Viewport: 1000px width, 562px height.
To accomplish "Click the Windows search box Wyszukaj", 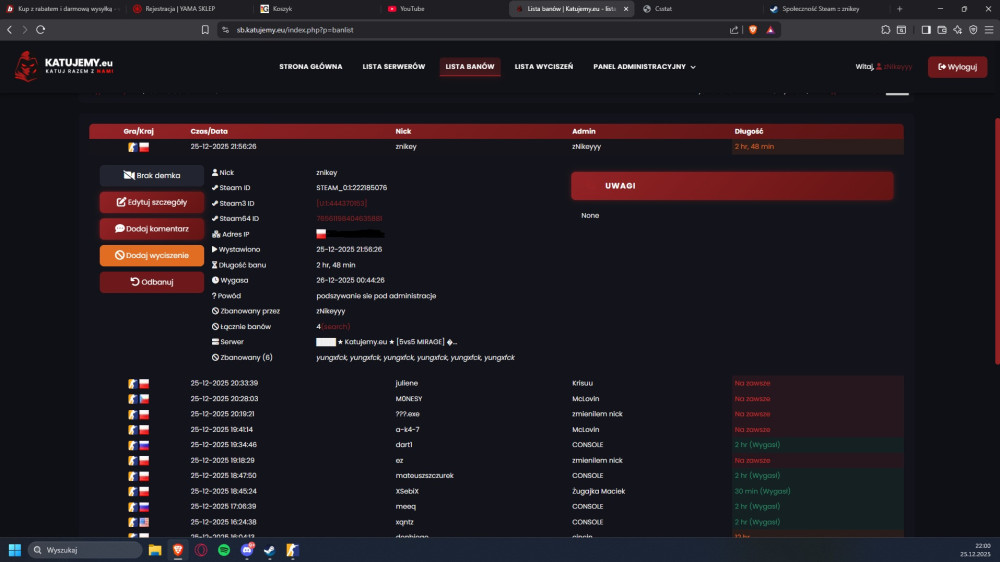I will (85, 550).
